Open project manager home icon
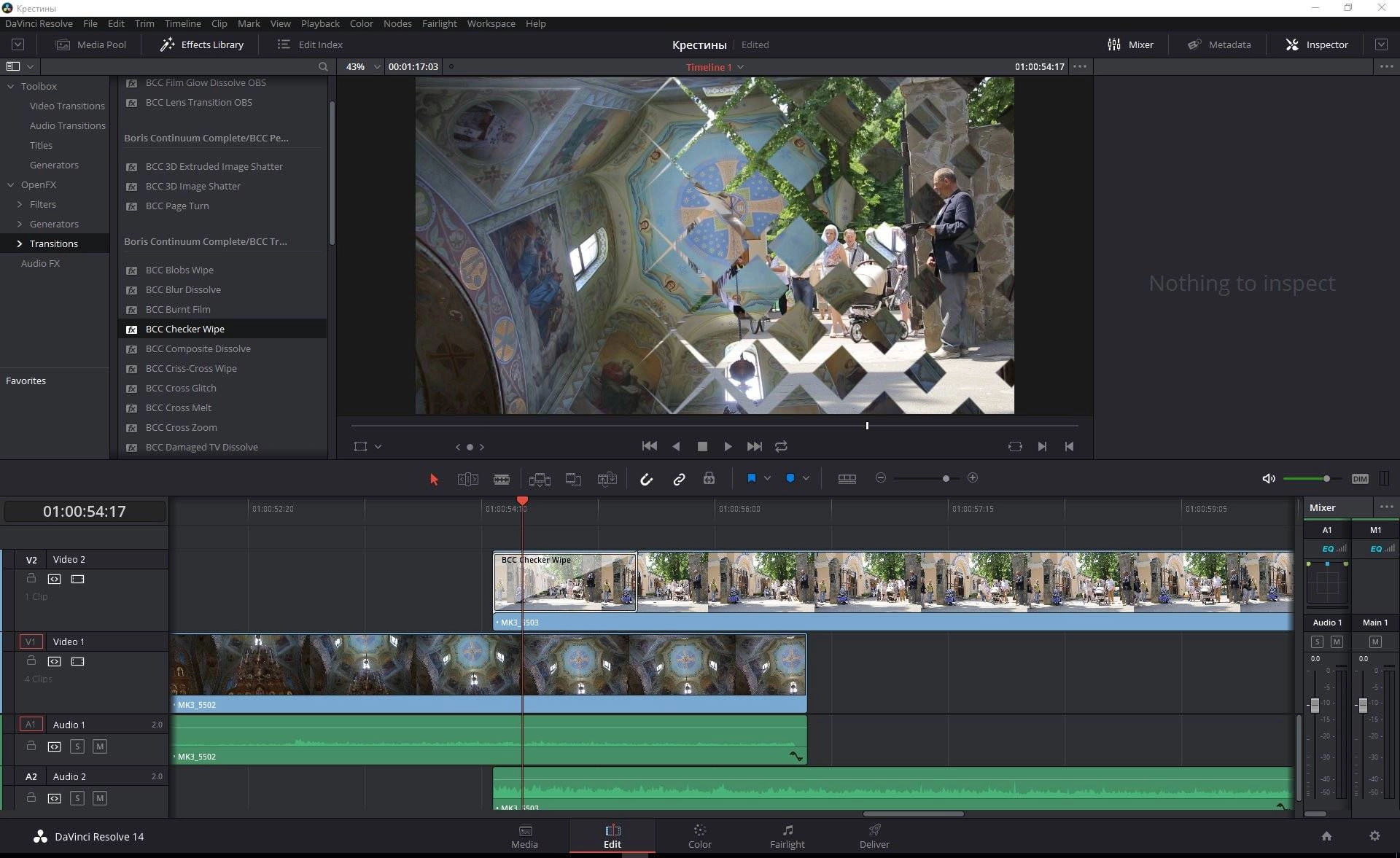 [1326, 836]
